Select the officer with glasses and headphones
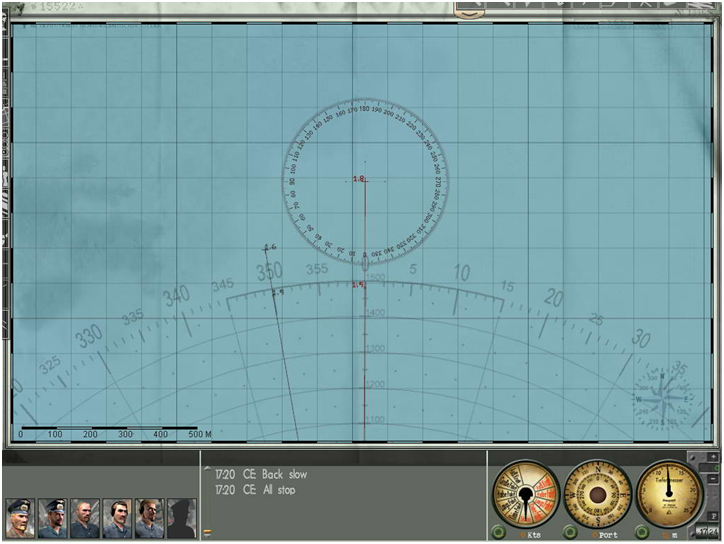 pos(150,518)
